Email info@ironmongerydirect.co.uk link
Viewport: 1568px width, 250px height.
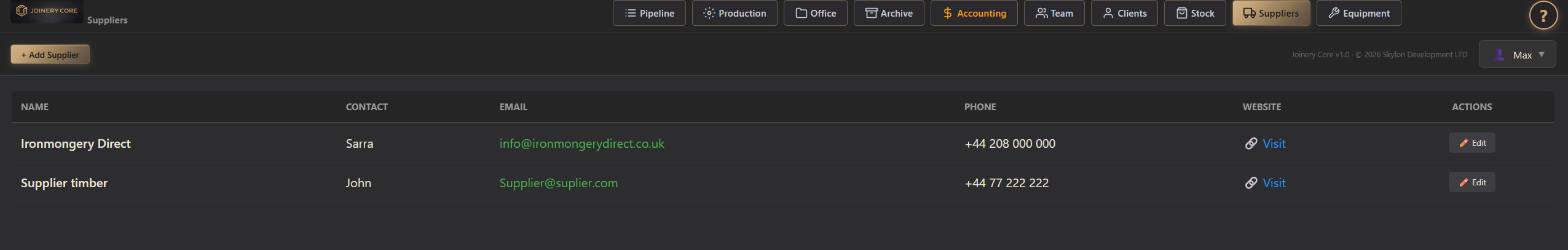(581, 143)
